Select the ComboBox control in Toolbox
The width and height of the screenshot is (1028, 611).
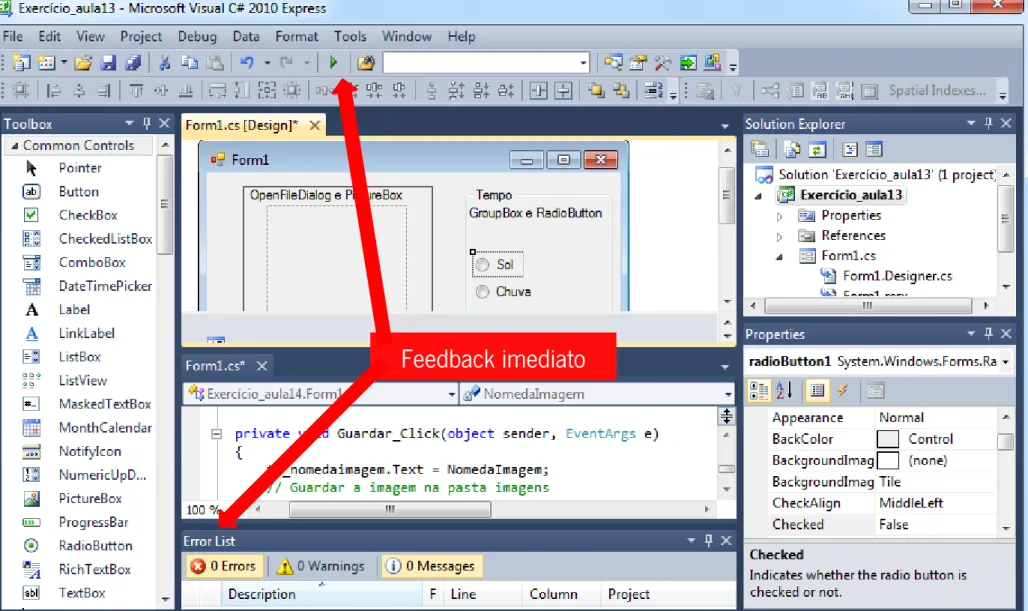[92, 262]
